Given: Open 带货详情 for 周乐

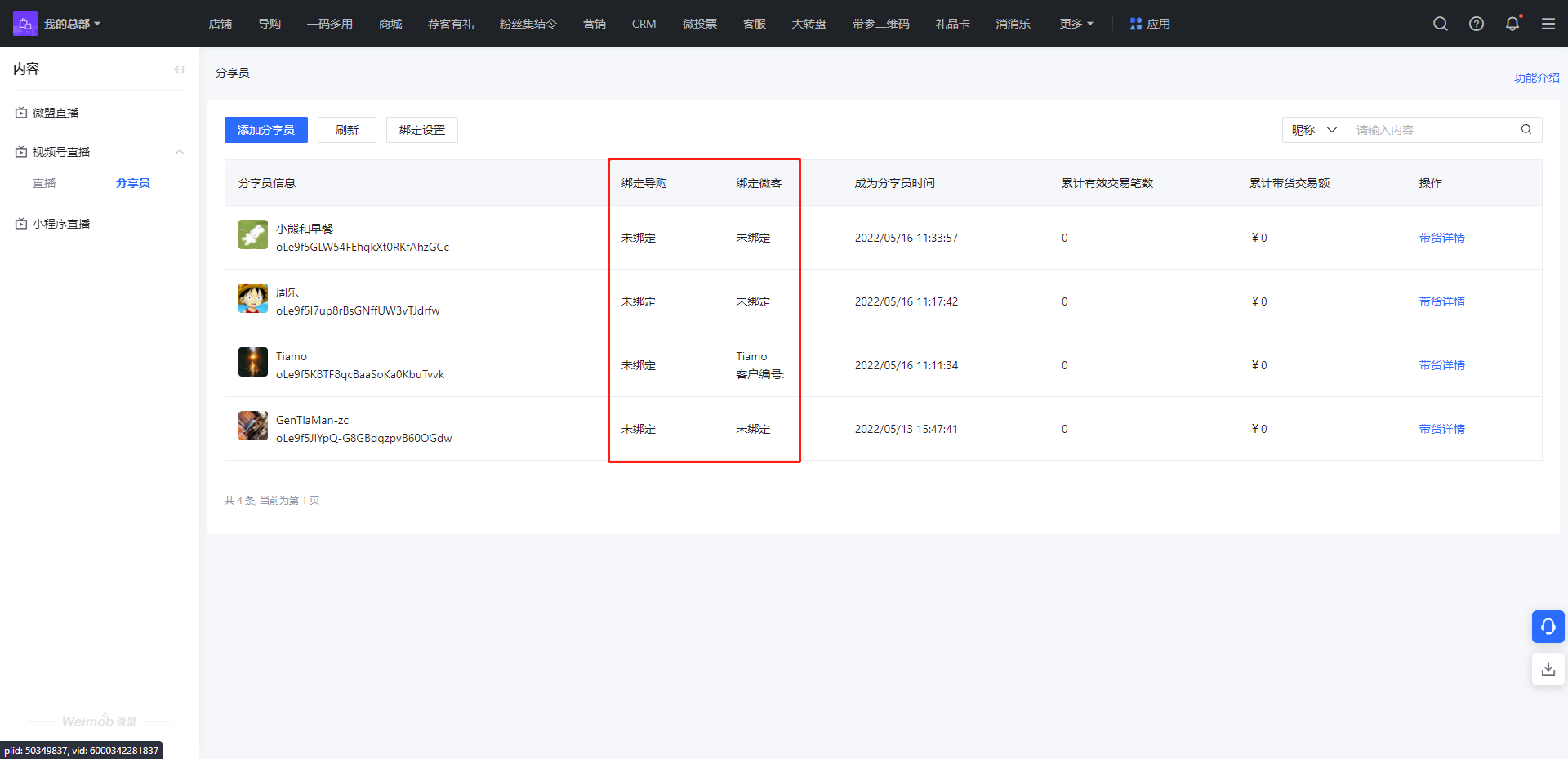Looking at the screenshot, I should click(1442, 301).
